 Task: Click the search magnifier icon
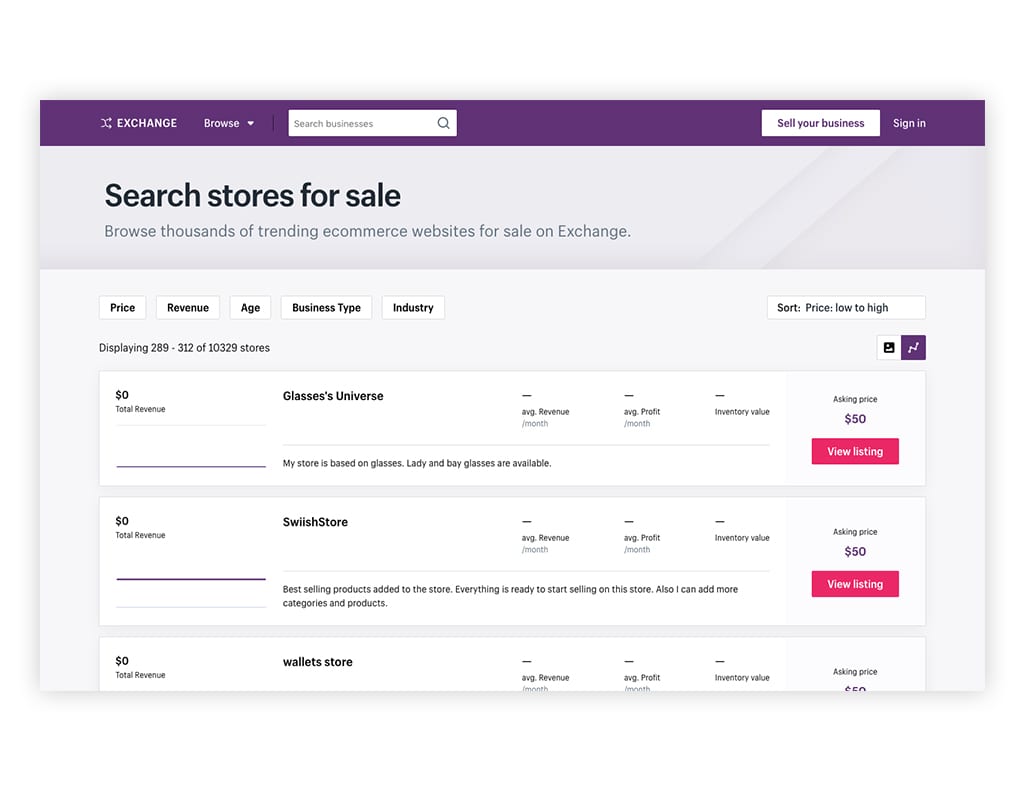point(443,122)
